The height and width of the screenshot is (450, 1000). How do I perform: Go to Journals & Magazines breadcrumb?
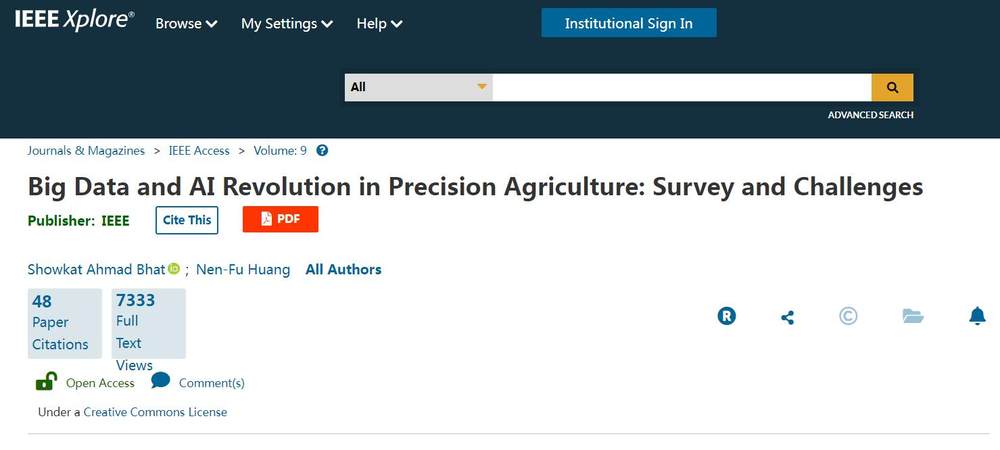point(86,151)
